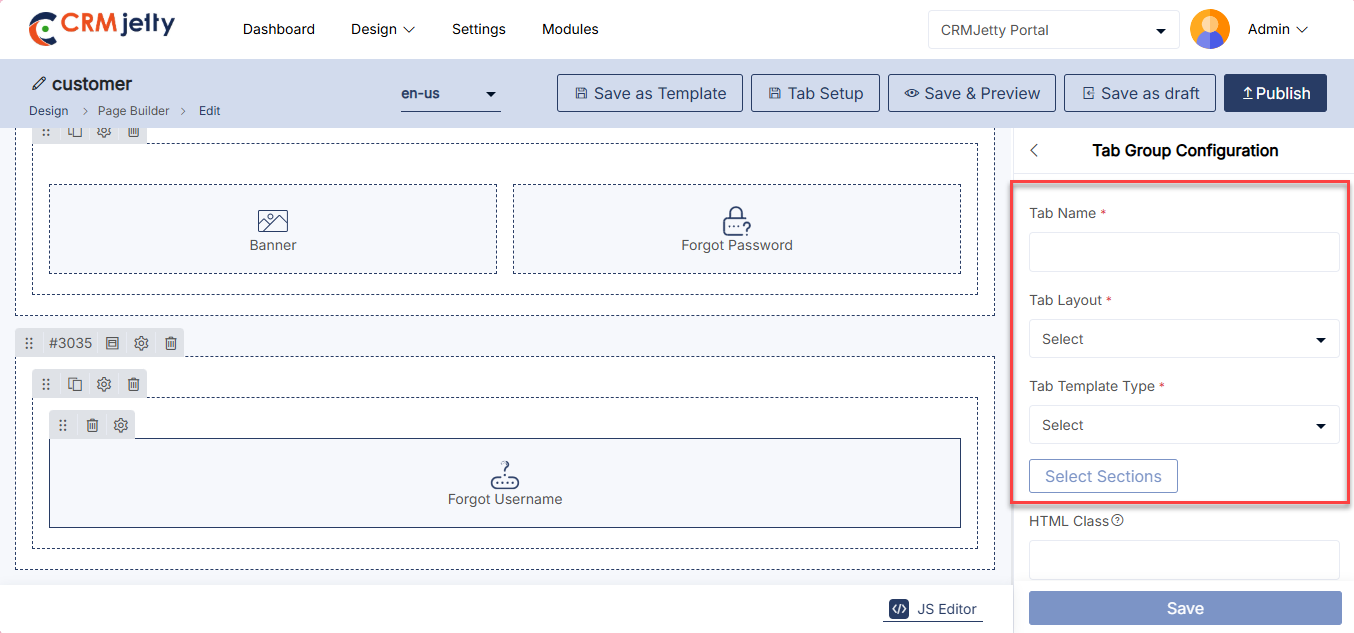Select the Banner widget block
The image size is (1354, 633).
pos(273,229)
